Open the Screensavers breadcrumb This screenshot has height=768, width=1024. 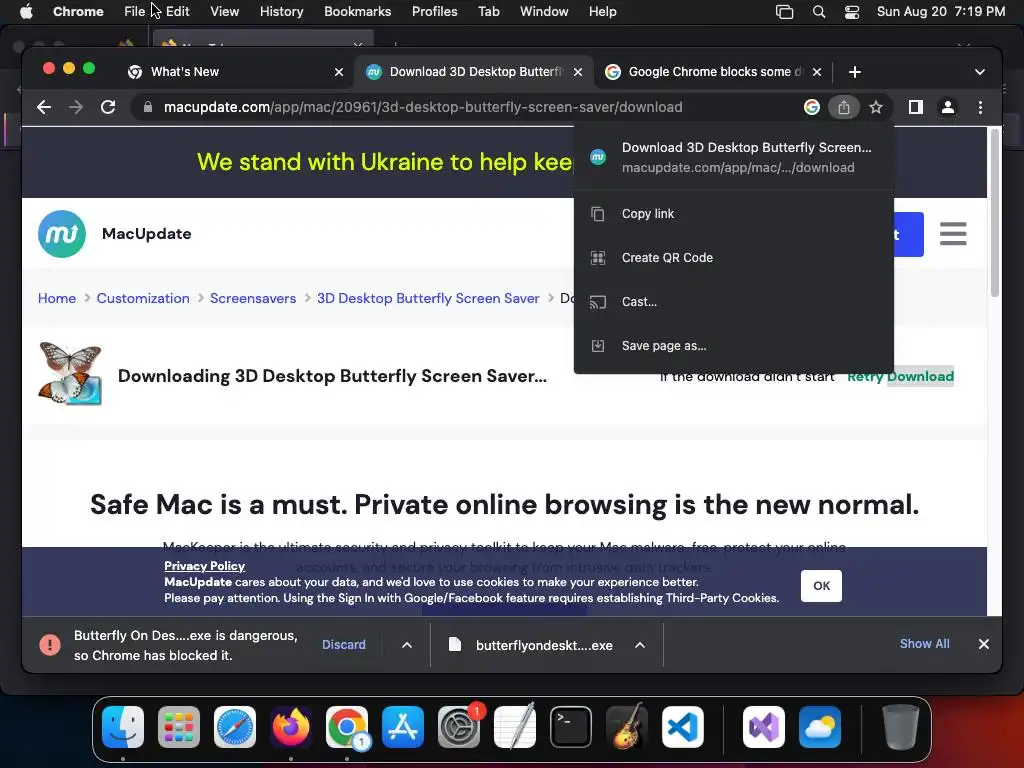click(x=253, y=298)
